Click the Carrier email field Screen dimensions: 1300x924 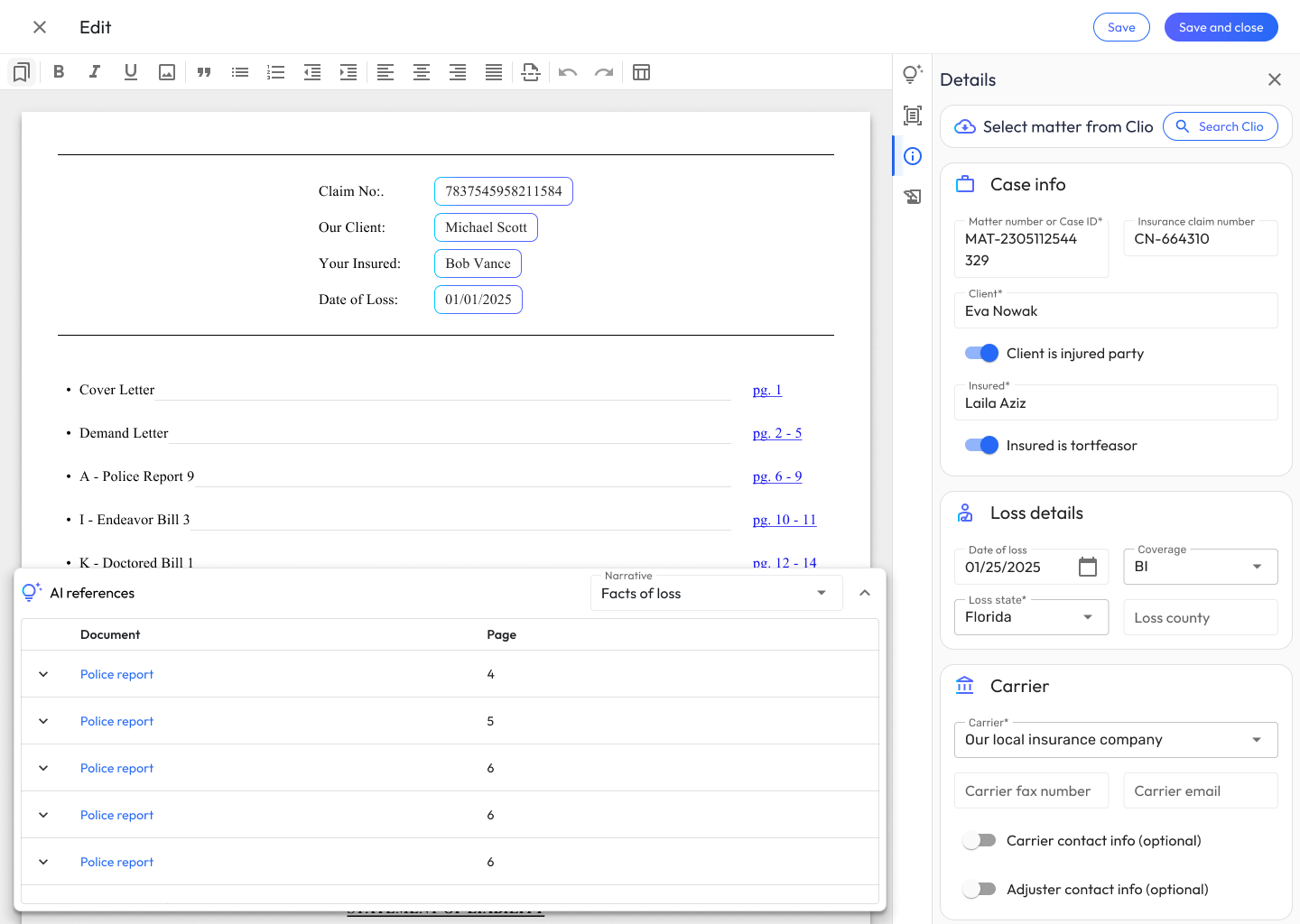point(1201,790)
